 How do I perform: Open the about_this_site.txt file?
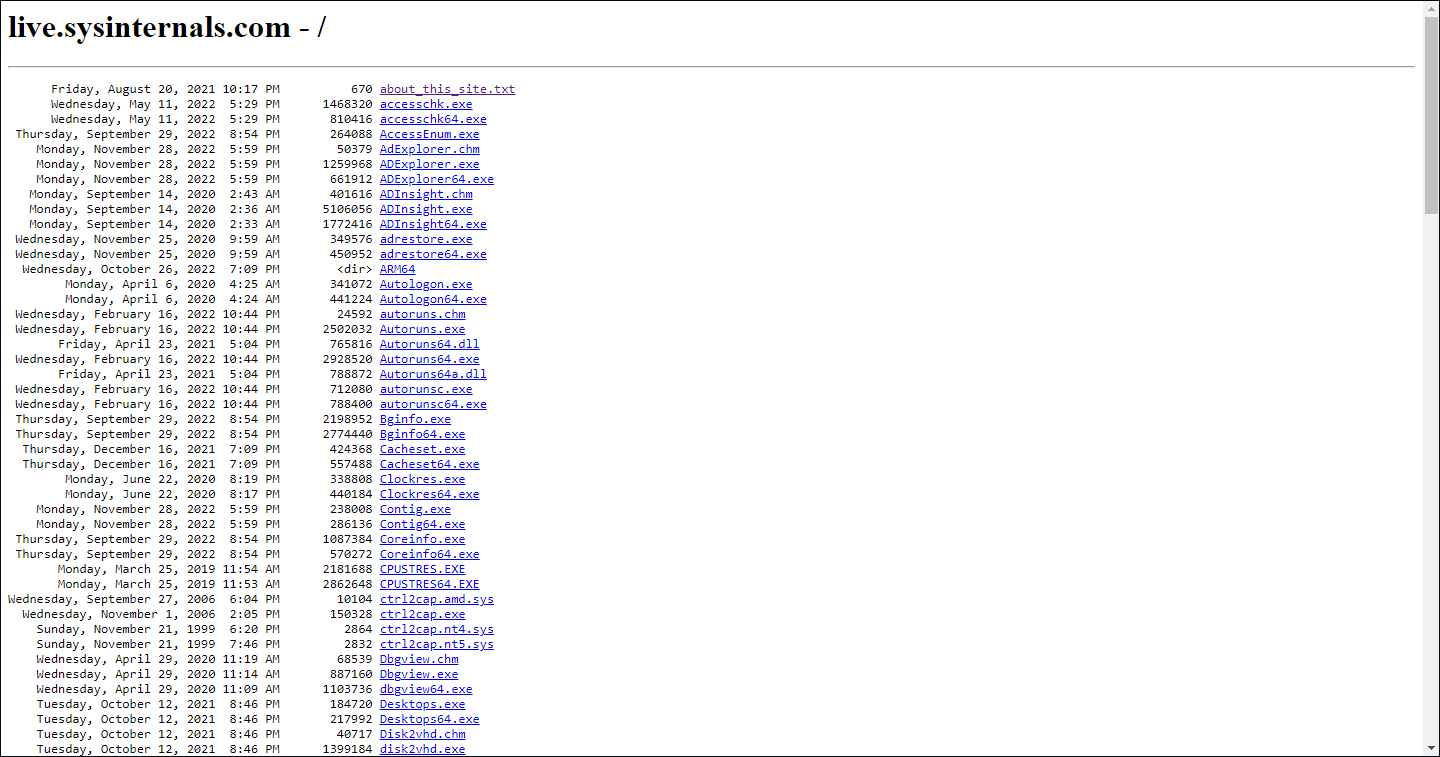(x=447, y=88)
